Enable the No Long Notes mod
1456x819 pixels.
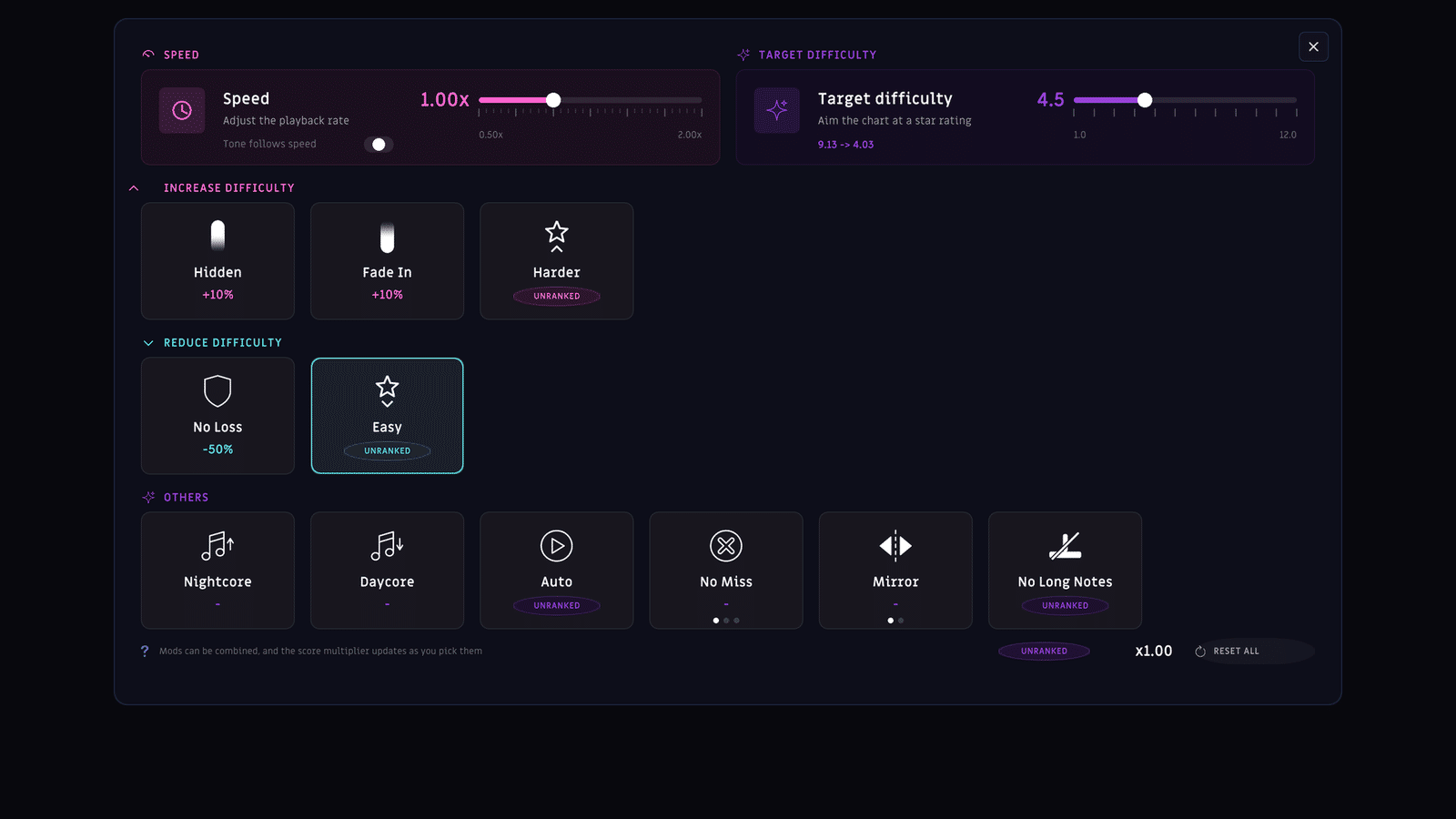(1065, 571)
